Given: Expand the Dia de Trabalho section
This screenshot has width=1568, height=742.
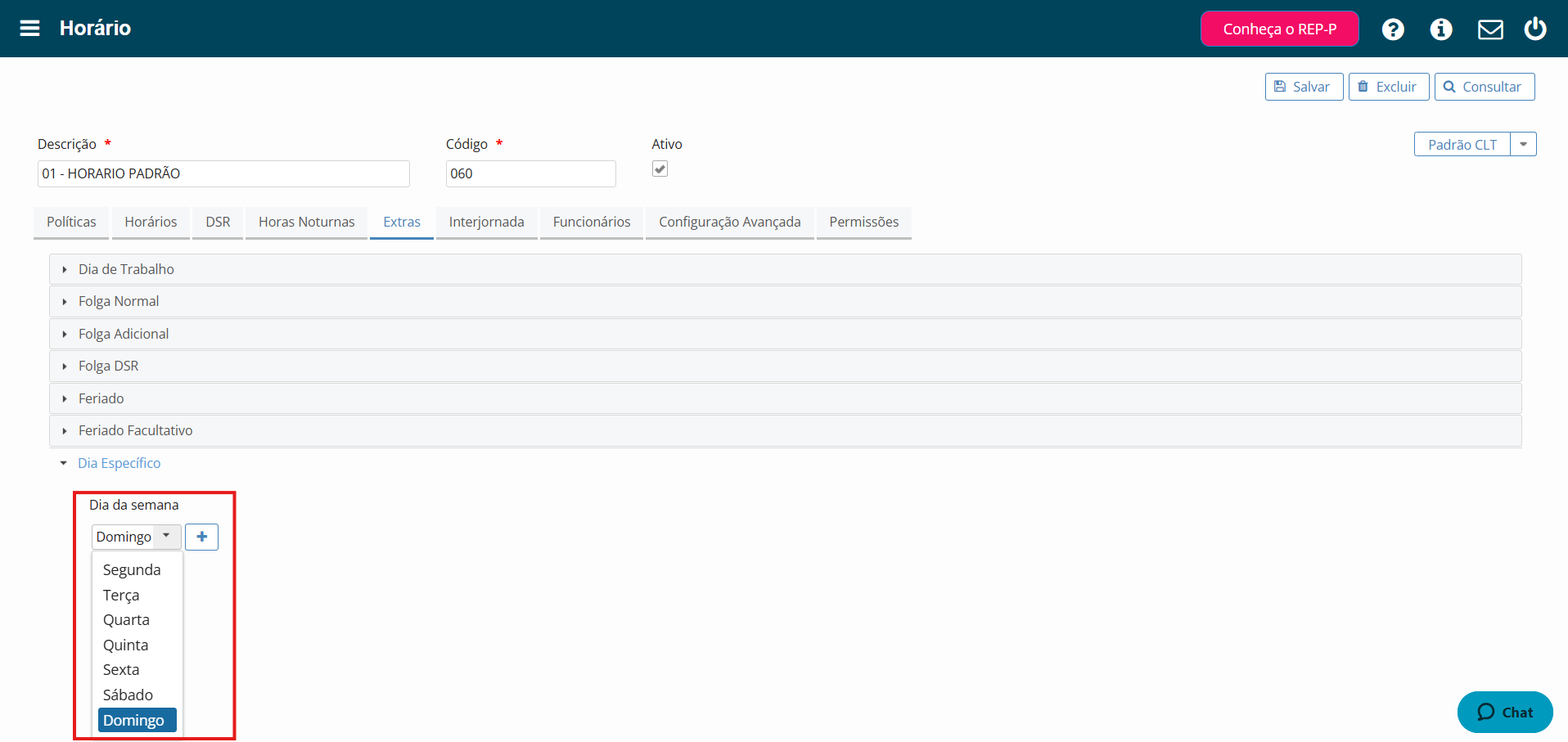Looking at the screenshot, I should (786, 269).
